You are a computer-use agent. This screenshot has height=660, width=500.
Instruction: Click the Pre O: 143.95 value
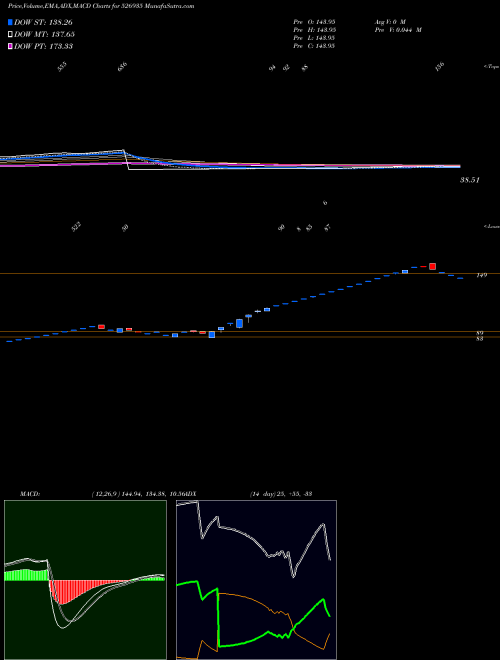click(314, 21)
